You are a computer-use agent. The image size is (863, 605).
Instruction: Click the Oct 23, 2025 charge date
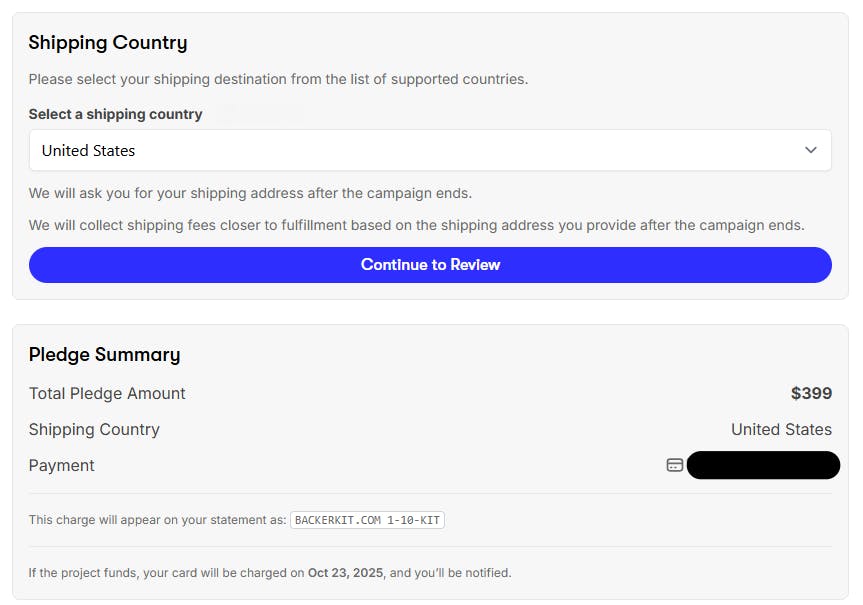[346, 573]
